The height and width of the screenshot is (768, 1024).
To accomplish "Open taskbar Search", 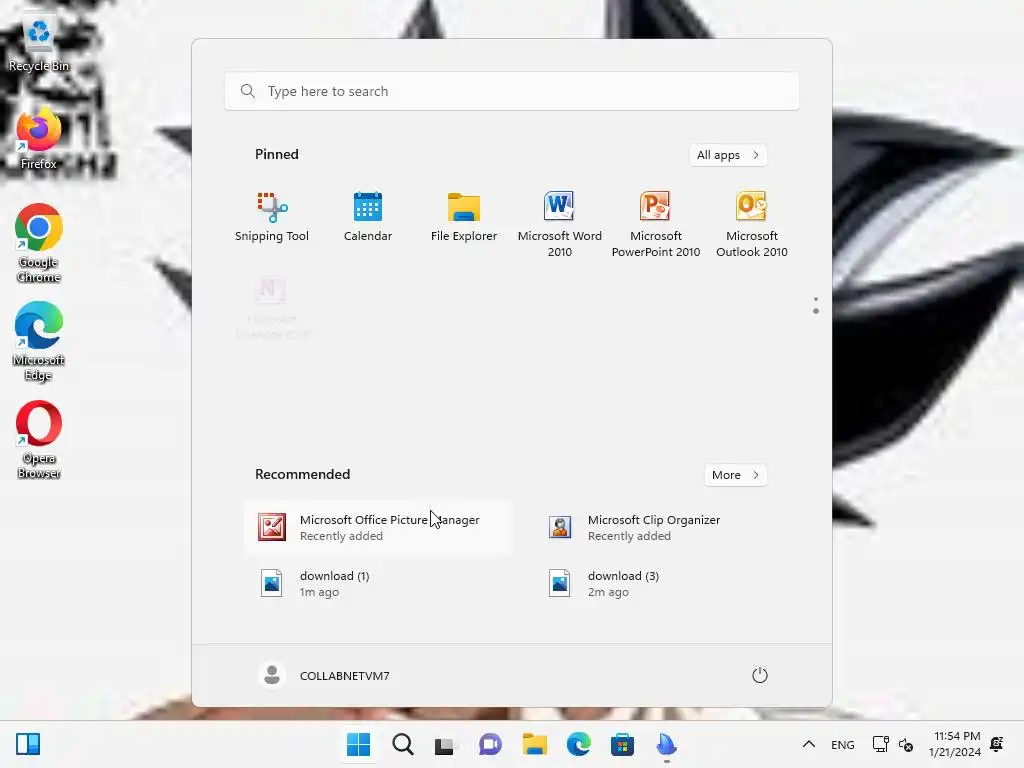I will (403, 744).
